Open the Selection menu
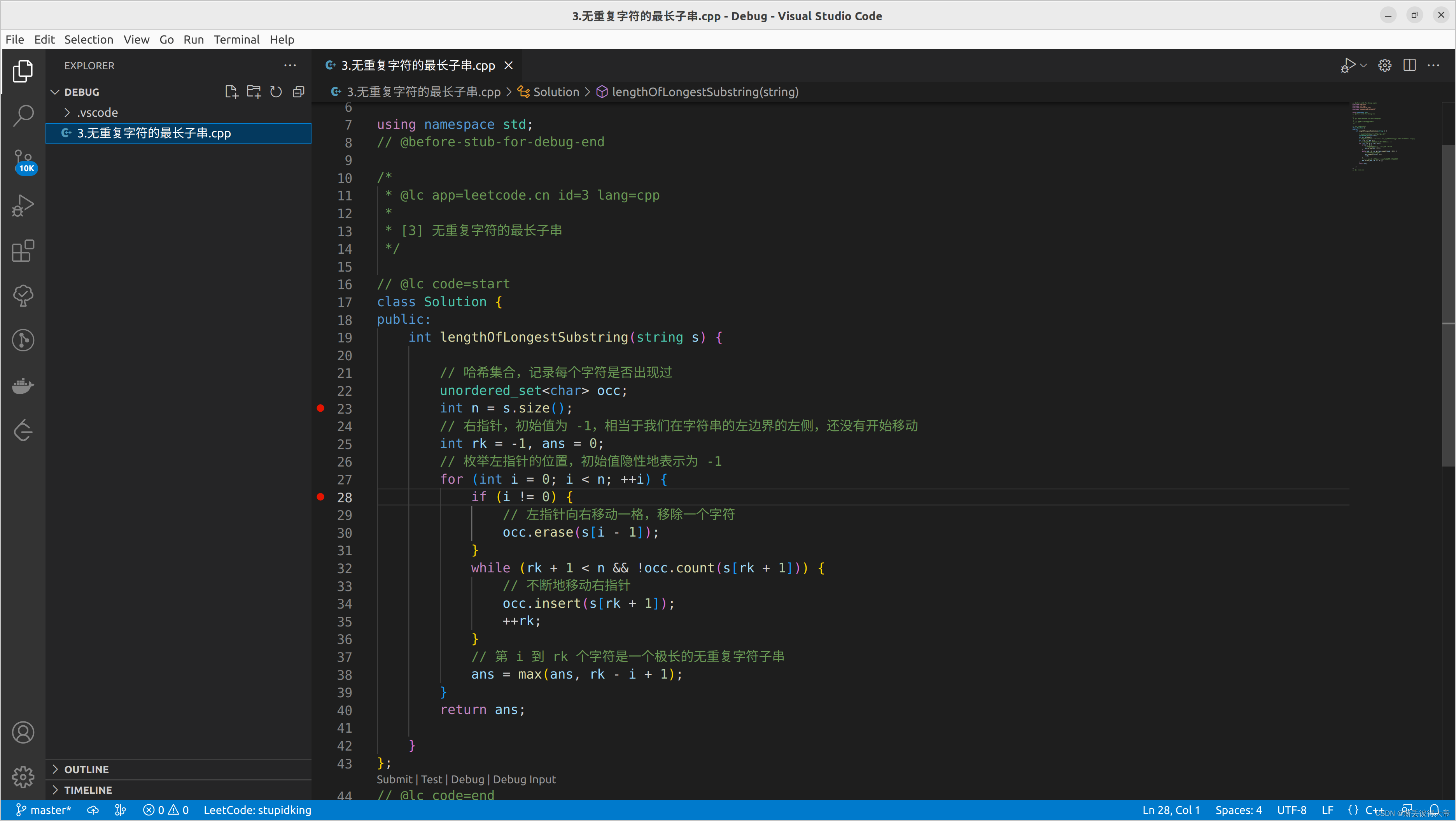Viewport: 1456px width, 821px height. point(89,40)
